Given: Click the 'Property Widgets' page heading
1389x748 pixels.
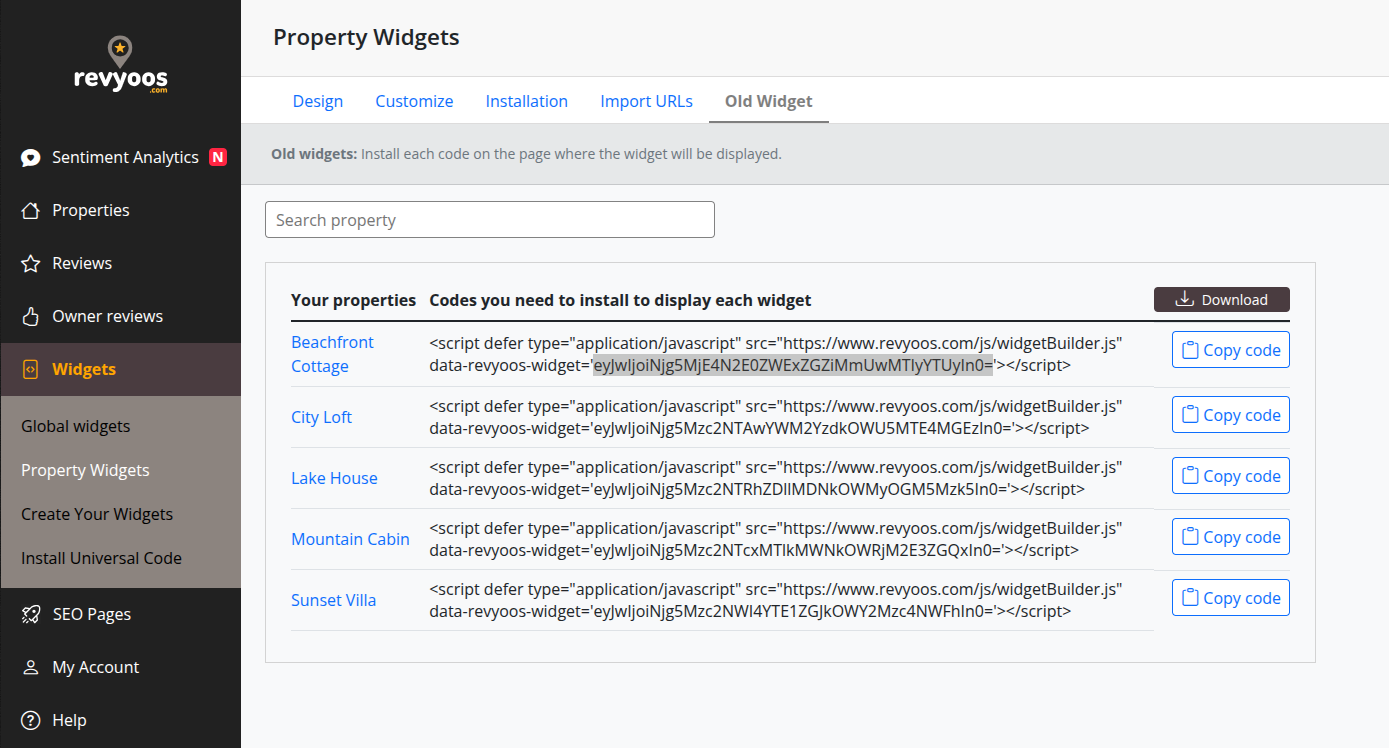Looking at the screenshot, I should point(366,38).
